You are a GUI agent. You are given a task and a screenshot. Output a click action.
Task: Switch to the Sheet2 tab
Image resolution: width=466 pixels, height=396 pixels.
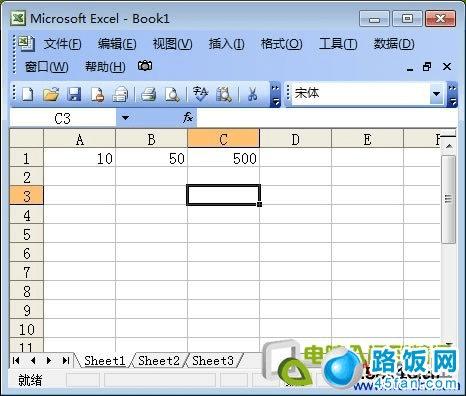[159, 360]
